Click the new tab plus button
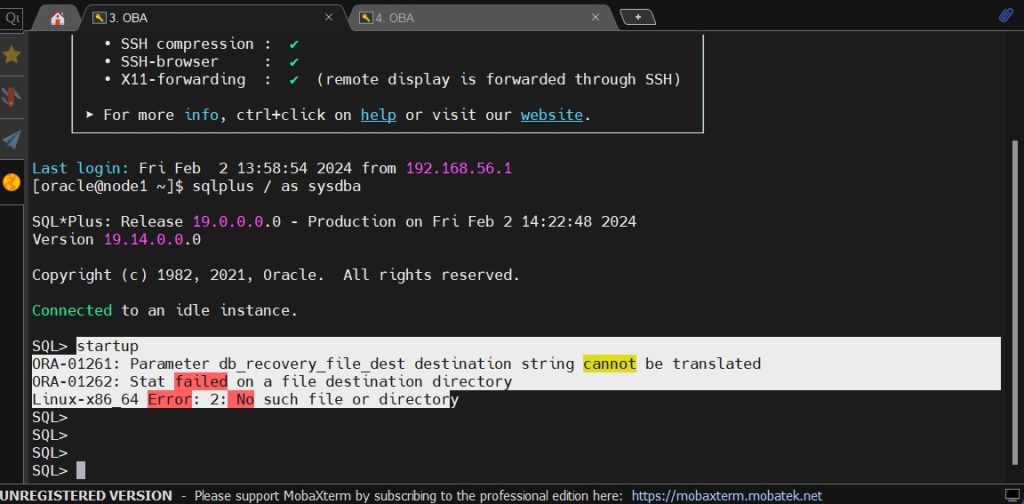 point(637,17)
